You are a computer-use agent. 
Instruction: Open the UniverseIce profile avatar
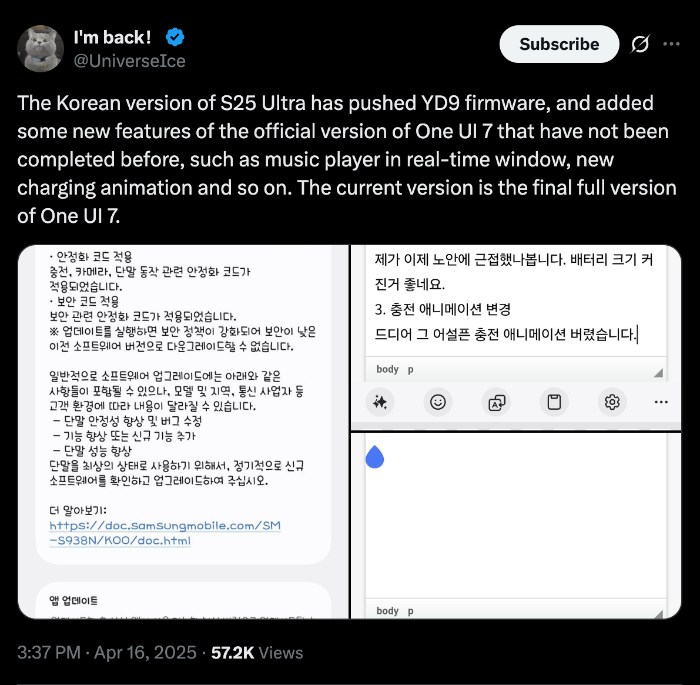point(41,44)
